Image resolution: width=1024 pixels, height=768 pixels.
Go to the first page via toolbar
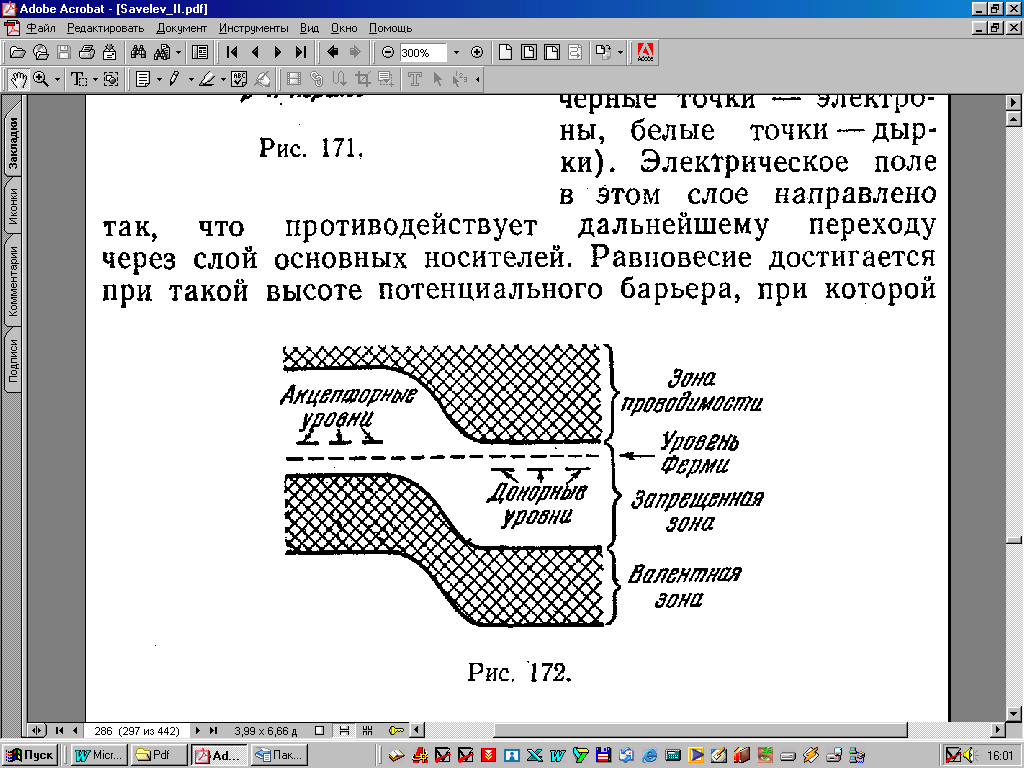[x=232, y=52]
